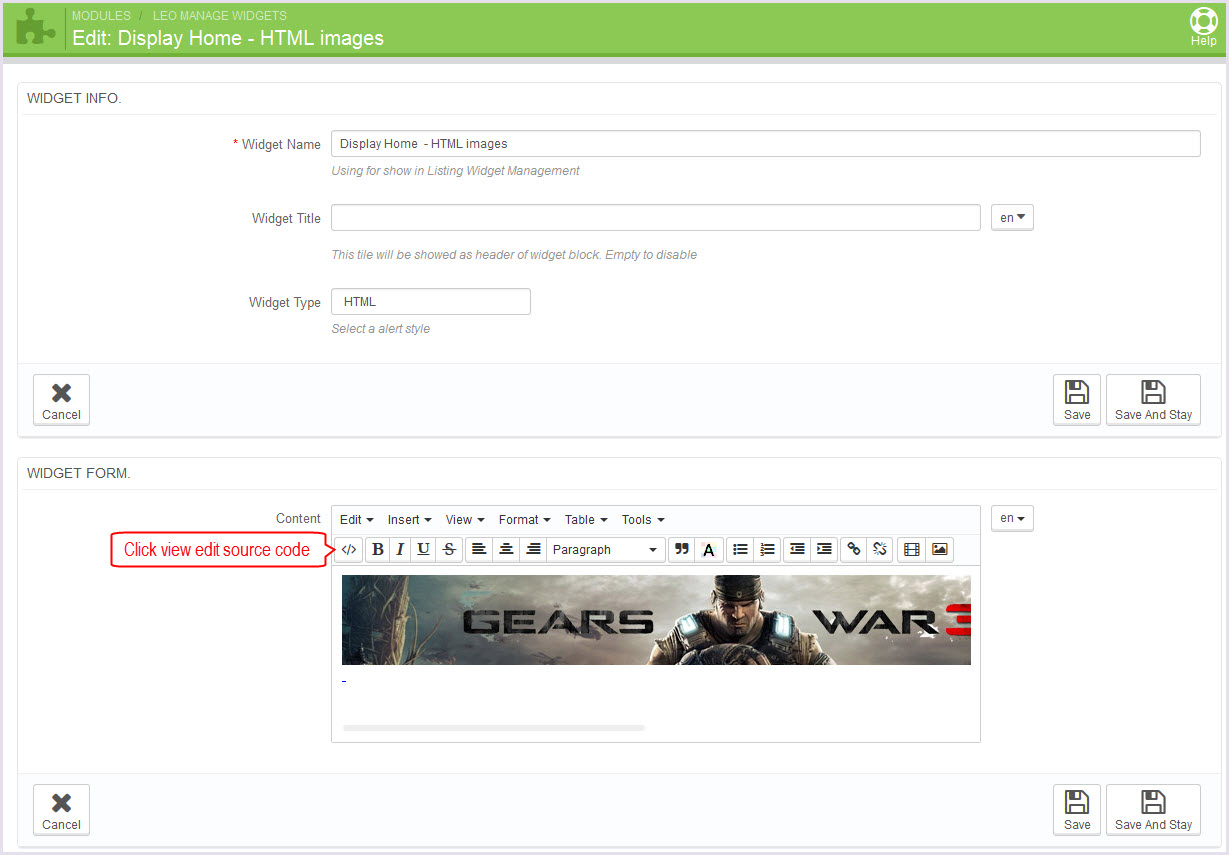Viewport: 1229px width, 855px height.
Task: Click the green puzzle-piece module icon
Action: point(35,28)
